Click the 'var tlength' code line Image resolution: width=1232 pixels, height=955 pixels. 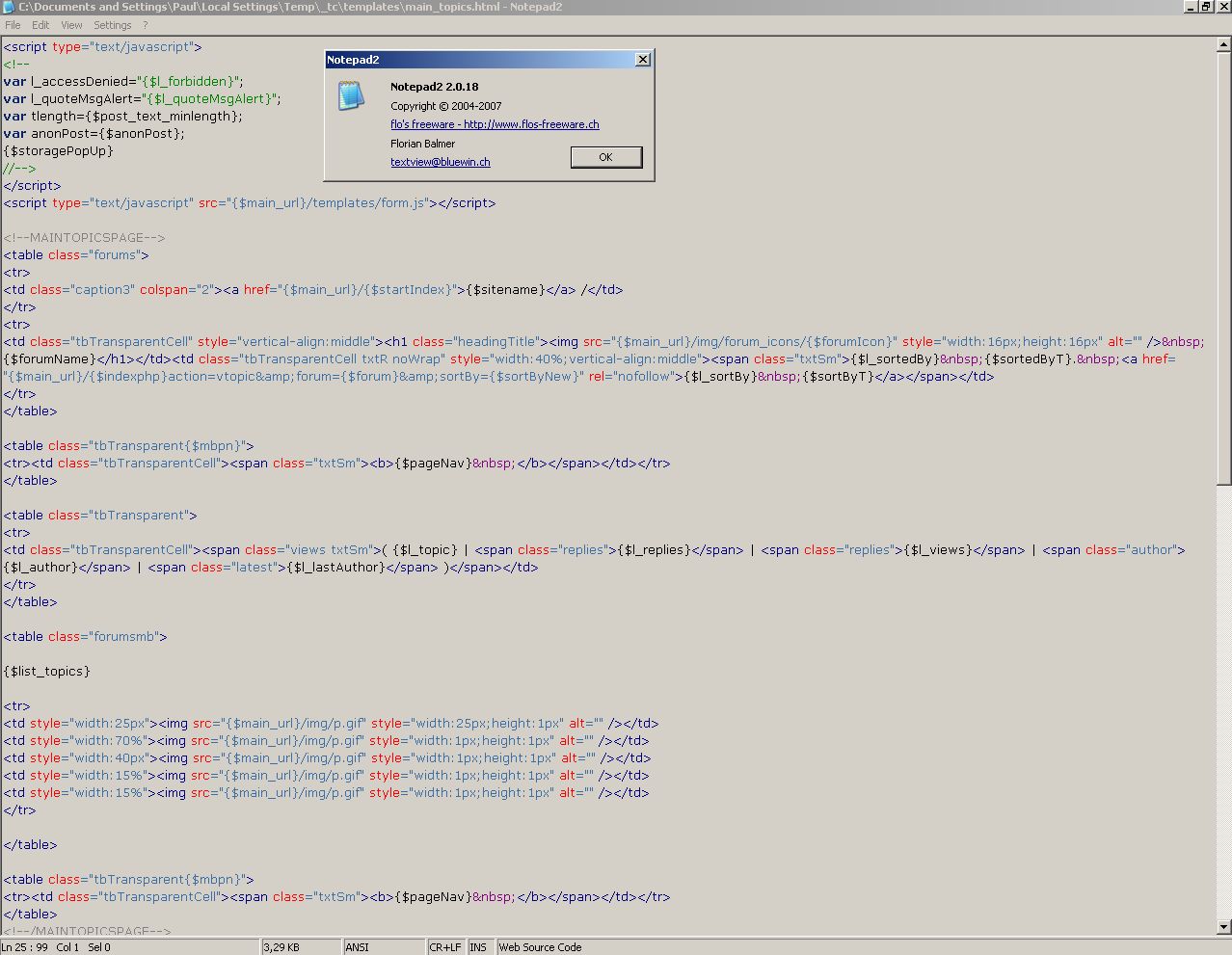point(122,116)
